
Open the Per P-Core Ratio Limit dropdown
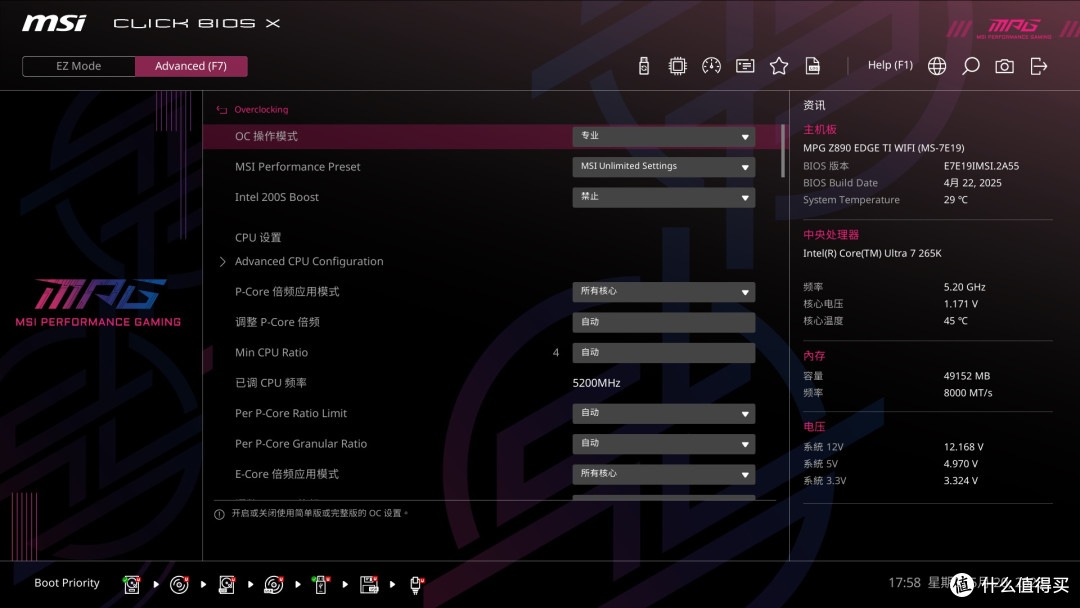[x=663, y=413]
